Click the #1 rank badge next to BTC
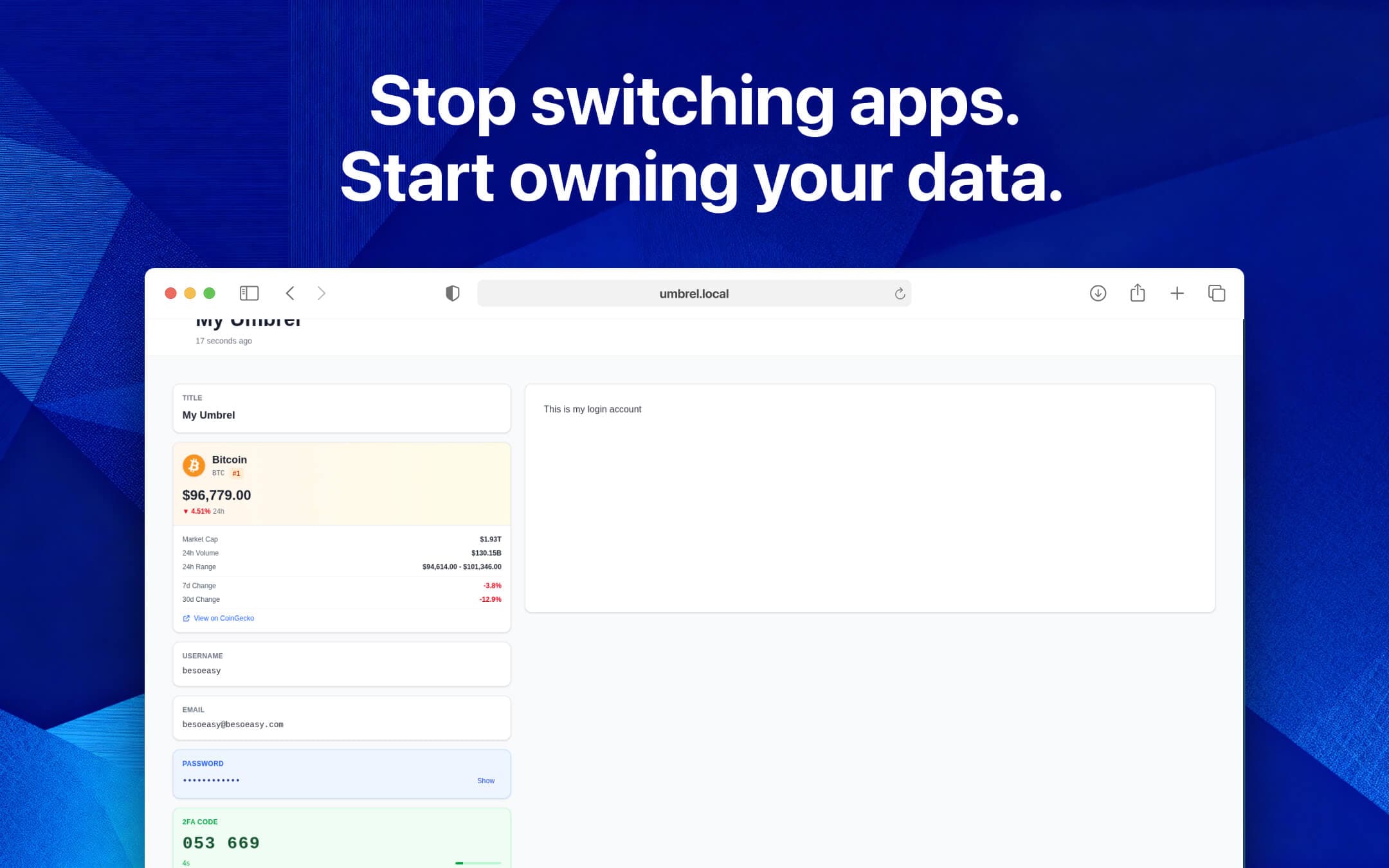This screenshot has width=1389, height=868. 237,473
